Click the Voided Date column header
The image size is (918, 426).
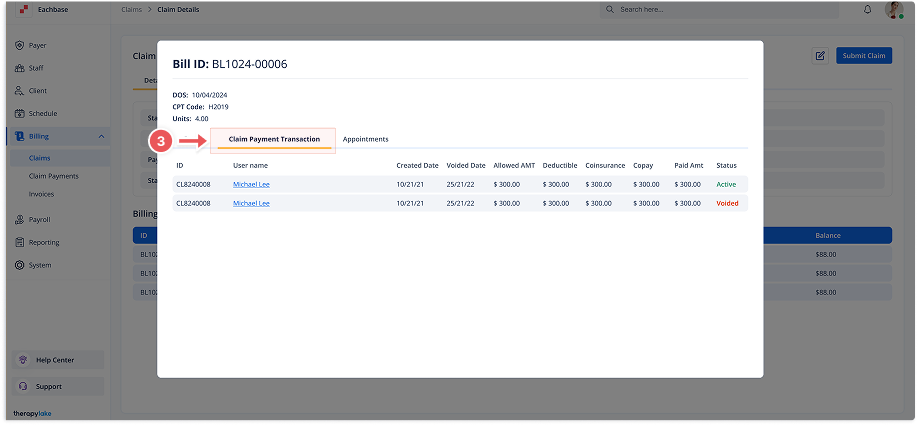pos(465,166)
